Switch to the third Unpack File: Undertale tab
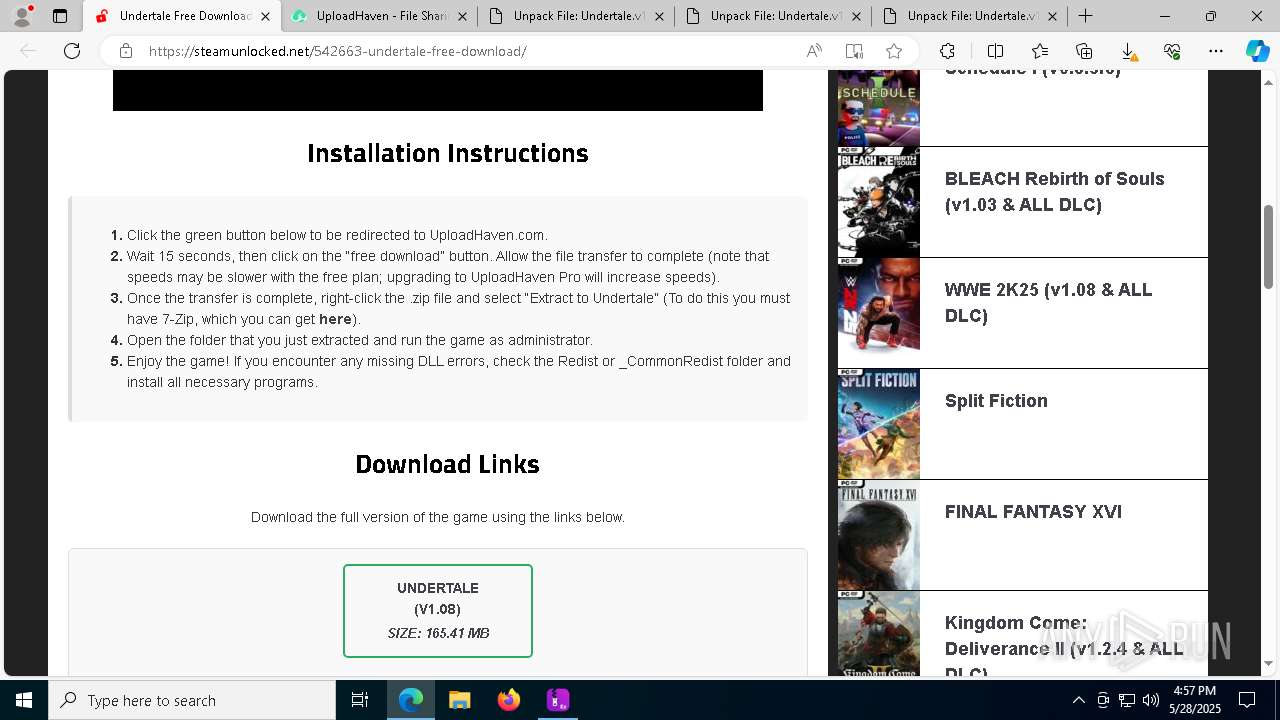The width and height of the screenshot is (1280, 720). [x=970, y=16]
